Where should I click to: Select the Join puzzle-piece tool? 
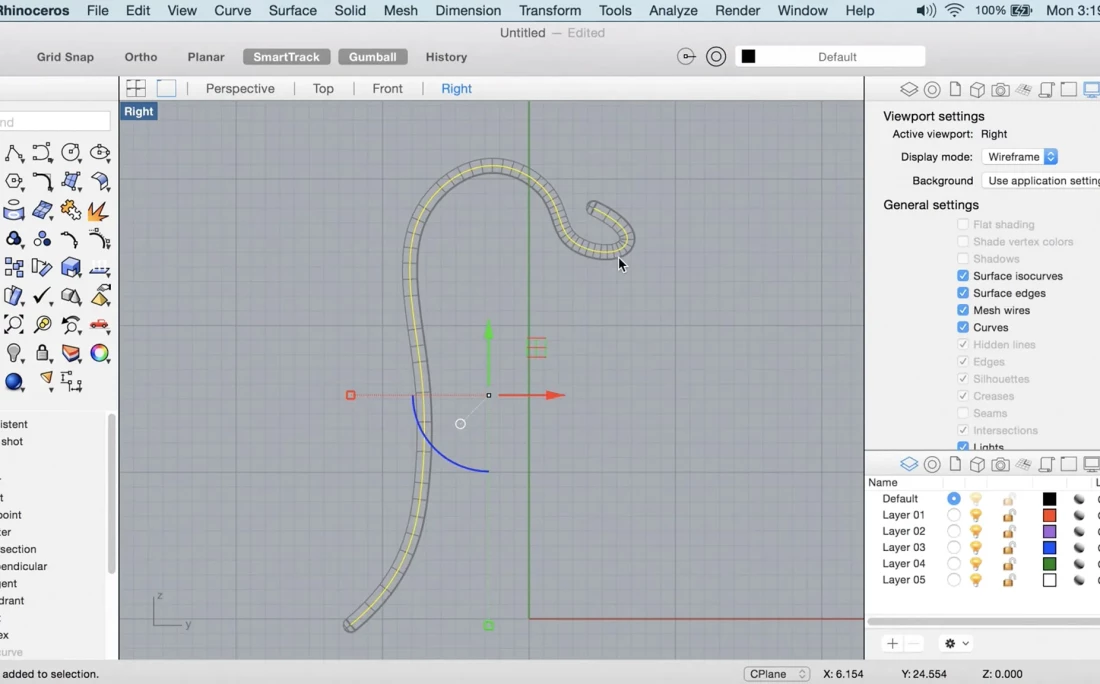tap(71, 210)
